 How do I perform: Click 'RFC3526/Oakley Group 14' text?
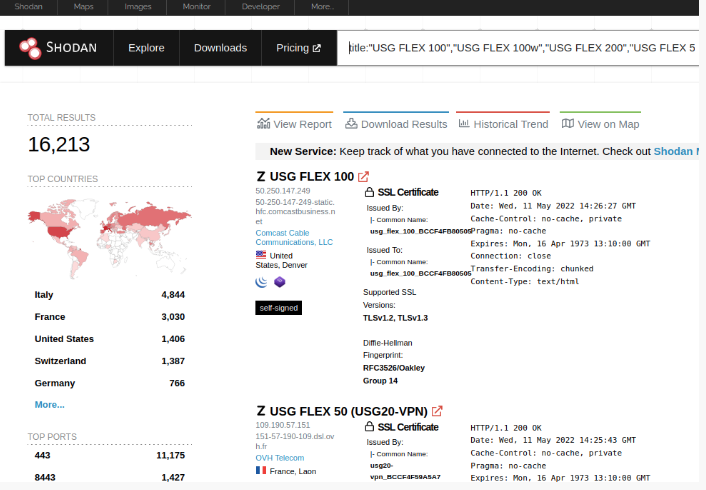click(x=394, y=374)
